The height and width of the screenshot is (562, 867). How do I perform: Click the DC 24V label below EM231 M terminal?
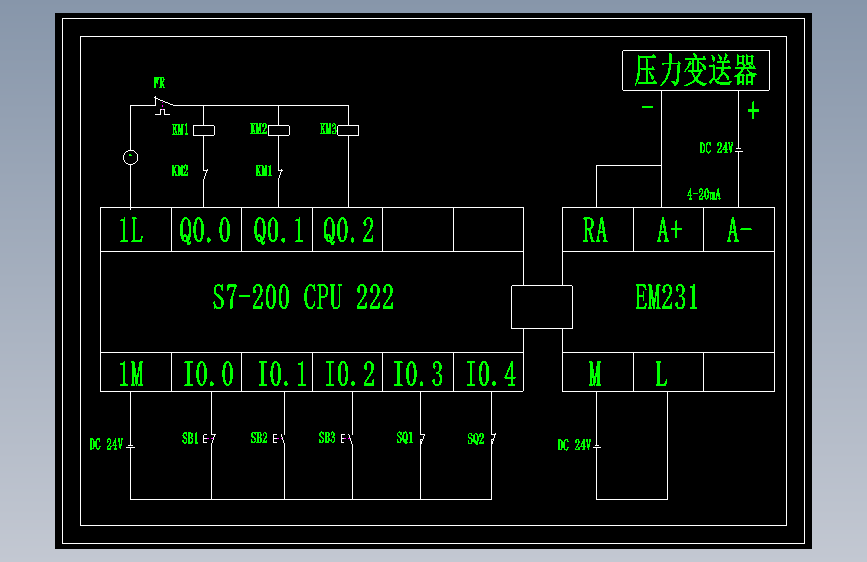click(x=574, y=445)
